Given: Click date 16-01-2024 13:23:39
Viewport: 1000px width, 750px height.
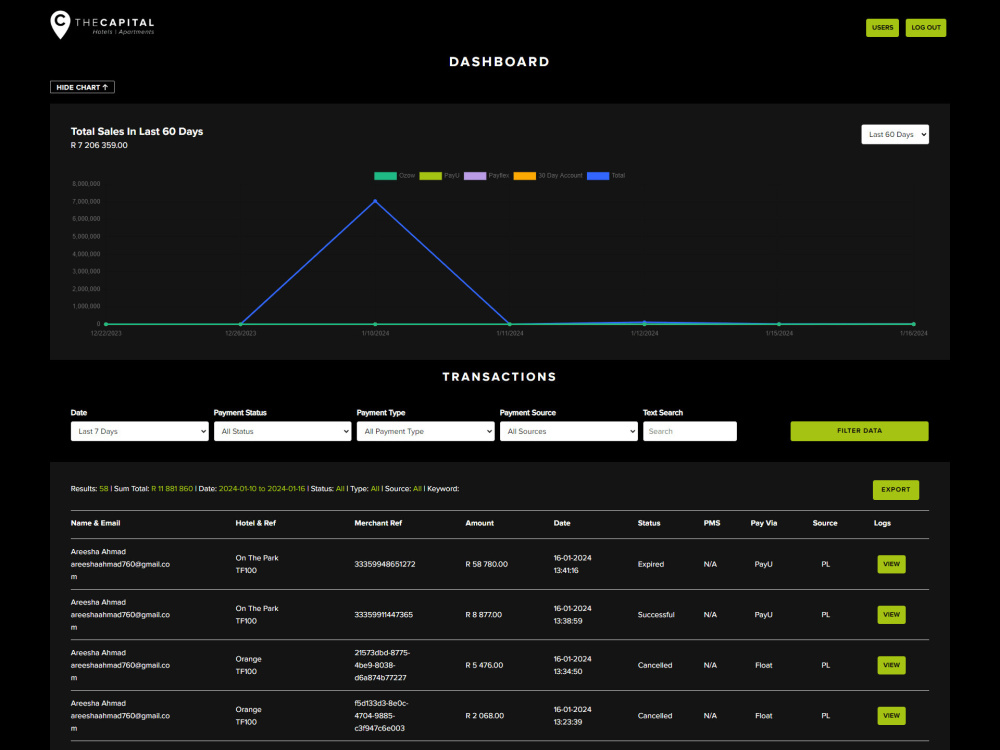Looking at the screenshot, I should [572, 716].
